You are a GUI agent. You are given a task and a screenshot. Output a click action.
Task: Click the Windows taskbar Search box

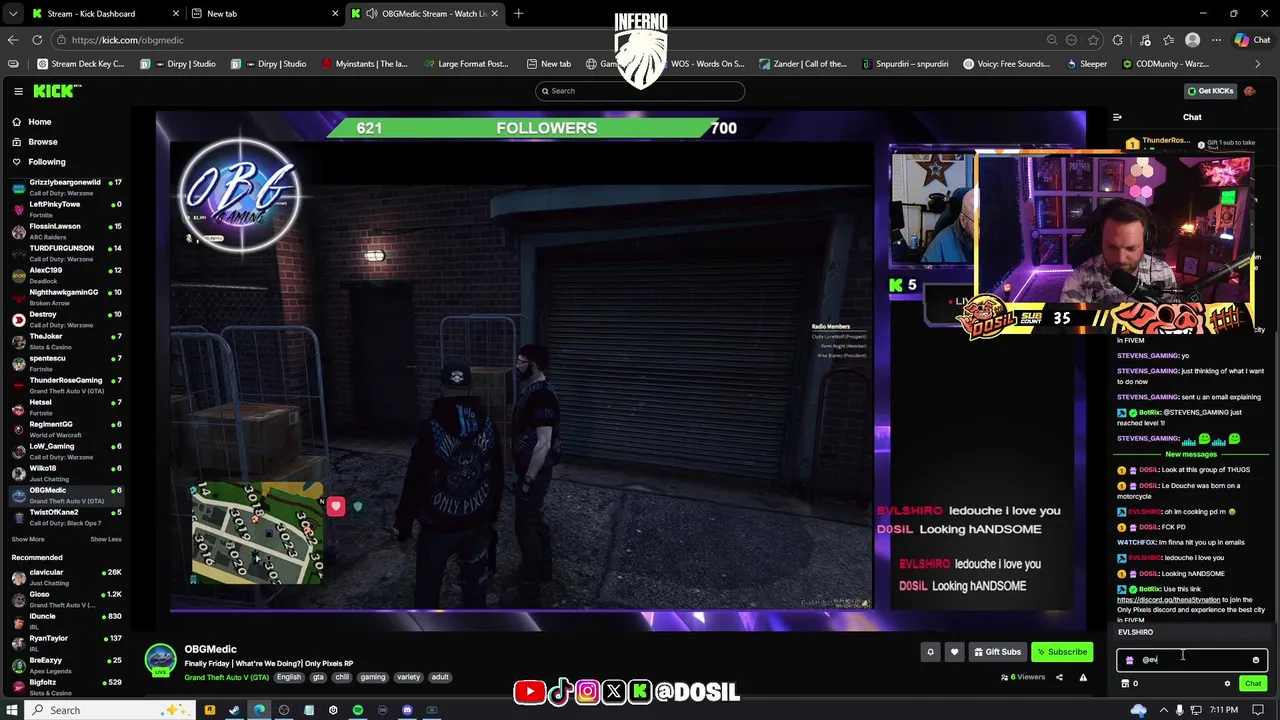(110, 710)
